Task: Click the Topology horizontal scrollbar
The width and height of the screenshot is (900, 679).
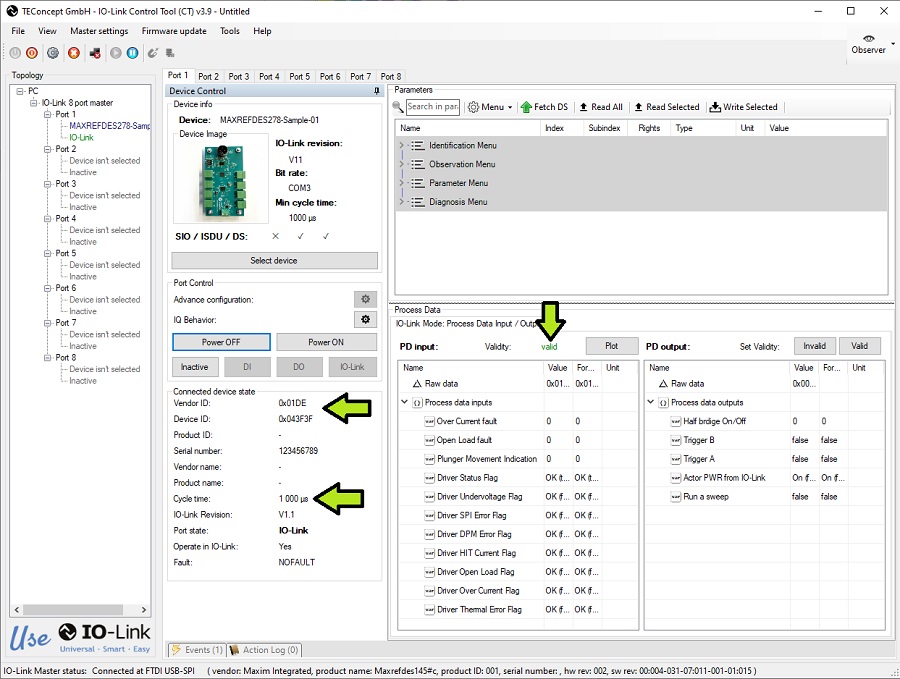Action: (73, 610)
